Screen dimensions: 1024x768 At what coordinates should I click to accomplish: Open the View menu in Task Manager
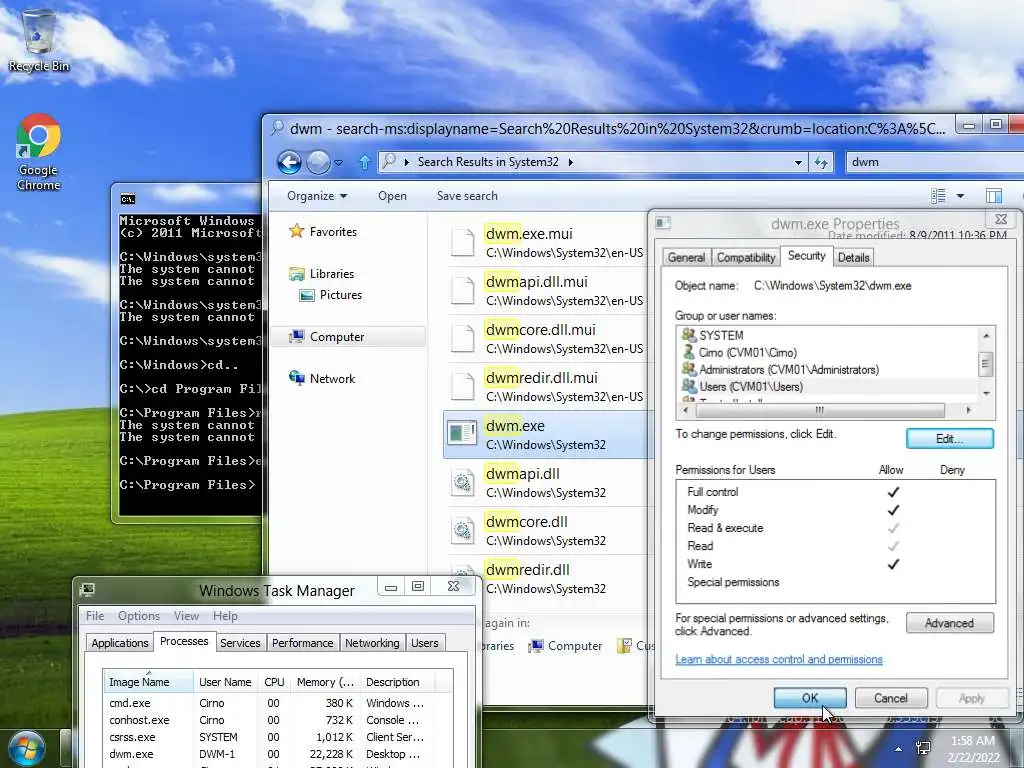(x=186, y=616)
